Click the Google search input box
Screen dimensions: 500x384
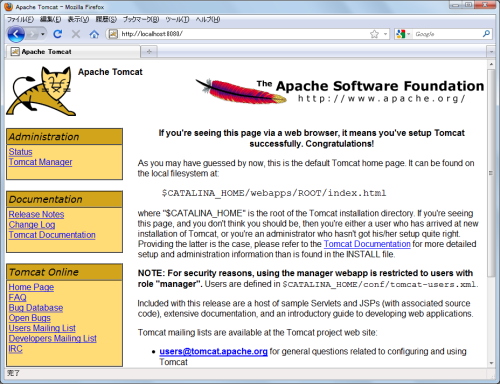point(447,34)
